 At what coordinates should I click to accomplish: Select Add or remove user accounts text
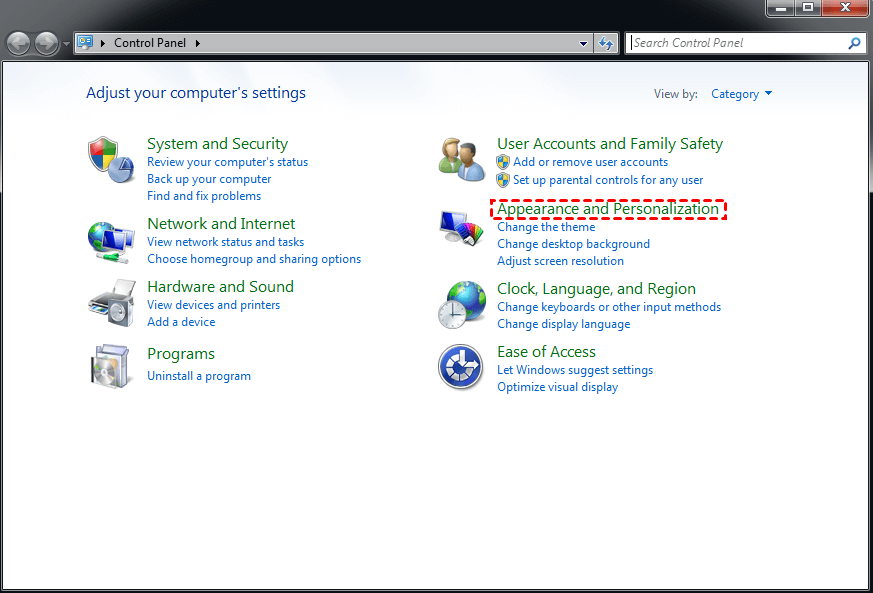coord(590,162)
